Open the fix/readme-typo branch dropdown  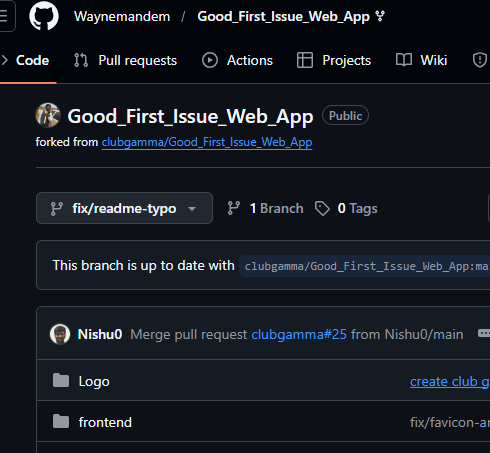124,208
